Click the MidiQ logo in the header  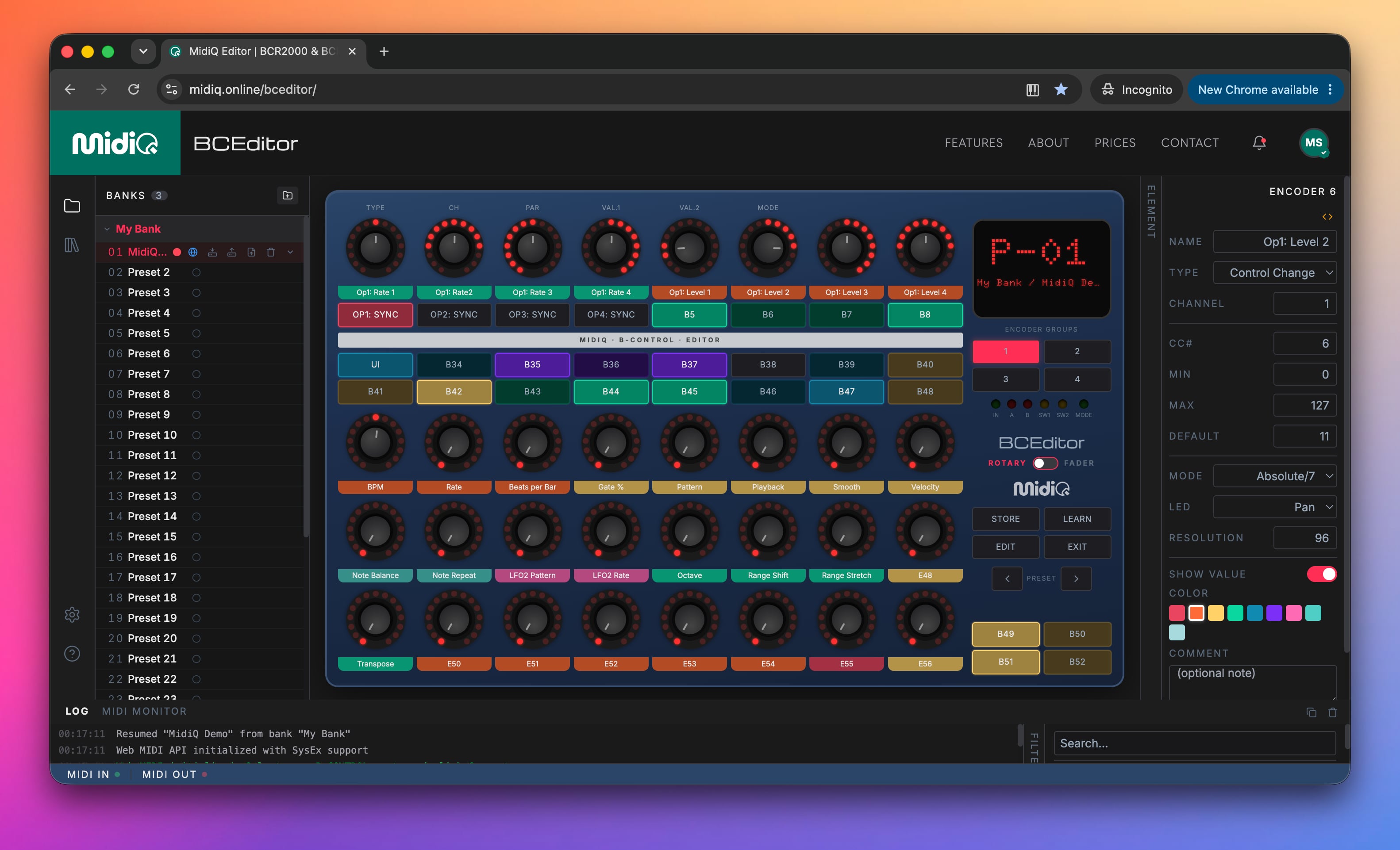[115, 143]
